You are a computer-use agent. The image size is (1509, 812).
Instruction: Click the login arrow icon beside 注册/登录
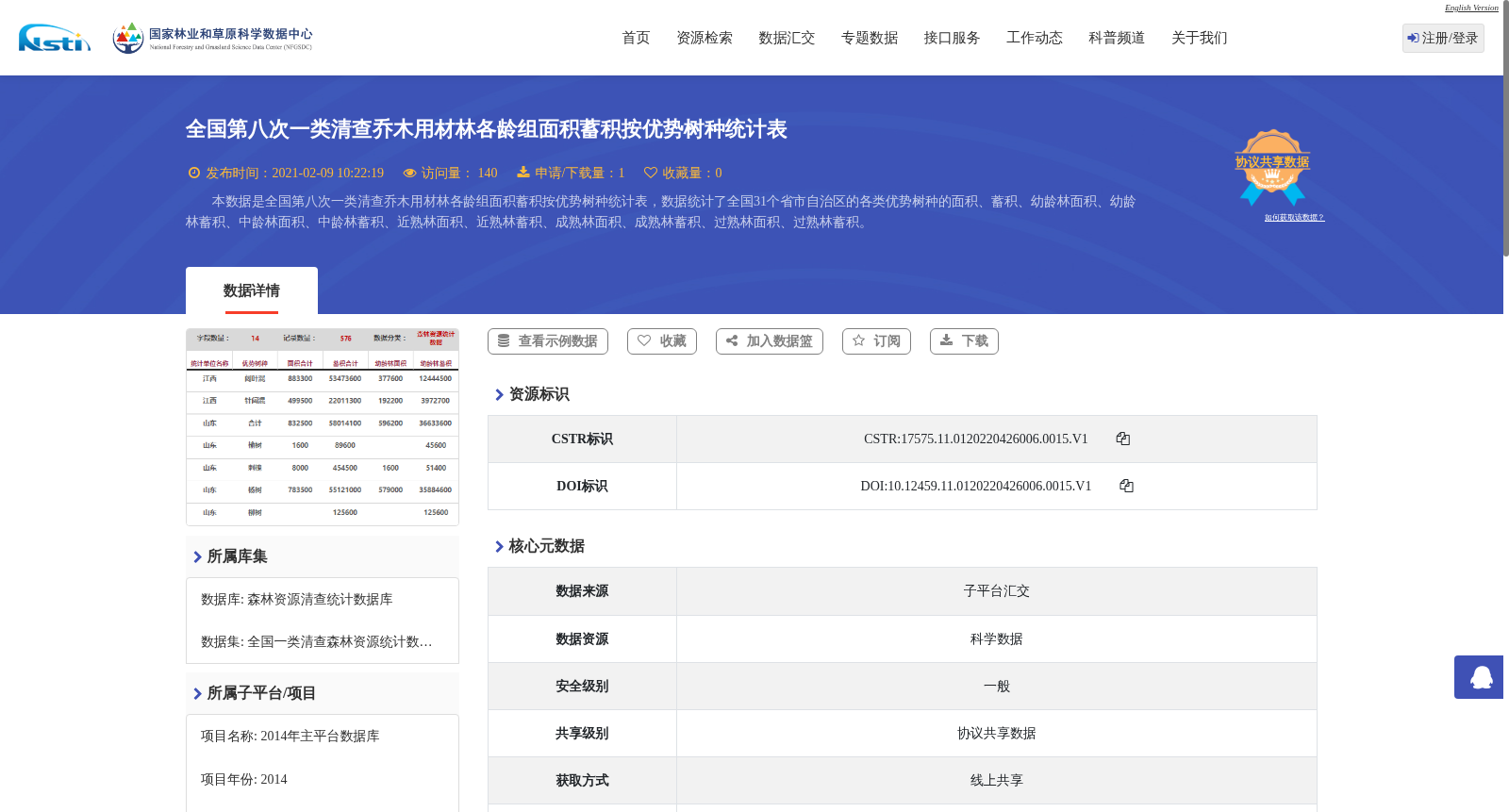(x=1413, y=38)
